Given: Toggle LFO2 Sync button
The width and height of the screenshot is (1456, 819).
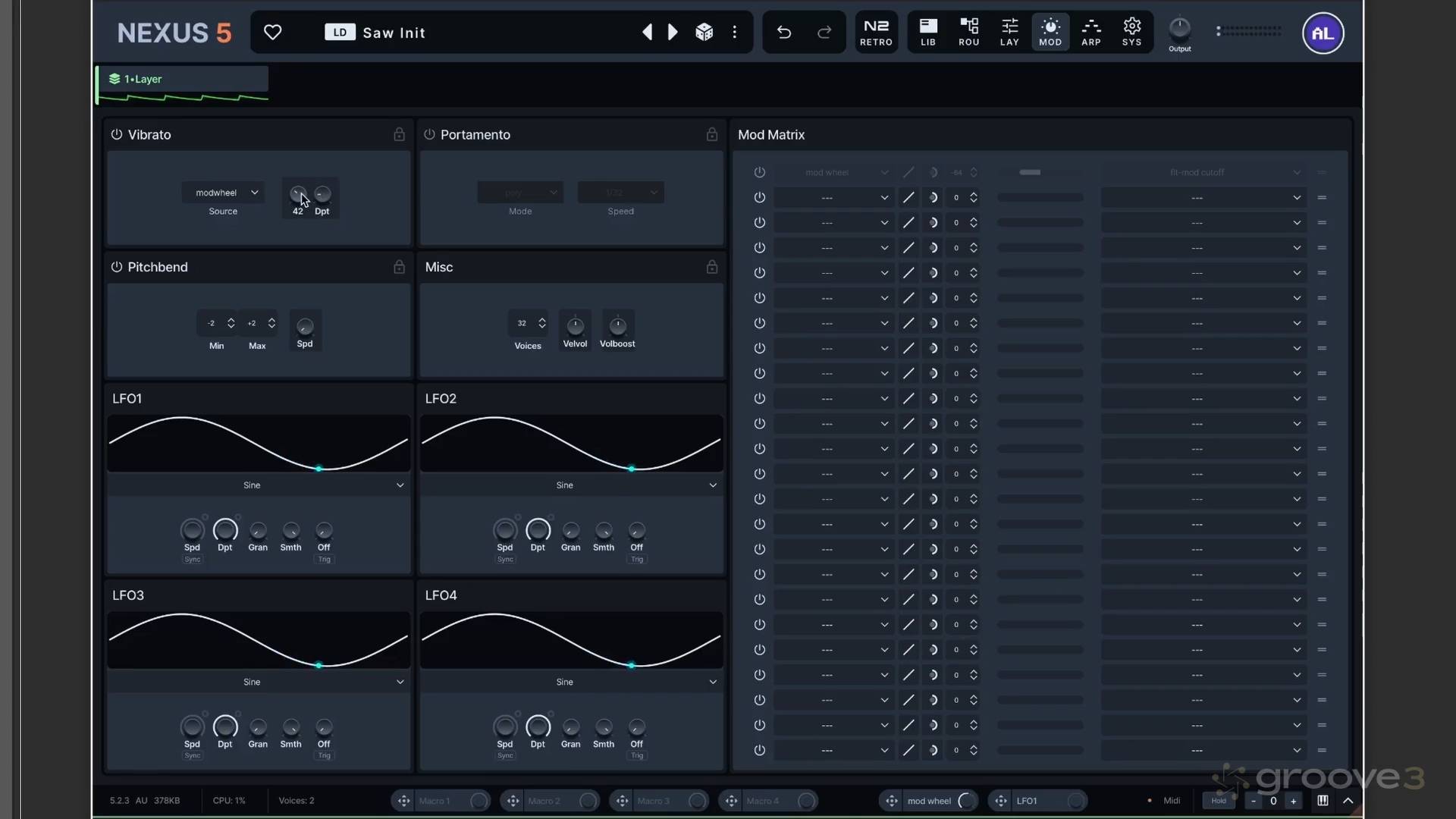Looking at the screenshot, I should pyautogui.click(x=505, y=560).
